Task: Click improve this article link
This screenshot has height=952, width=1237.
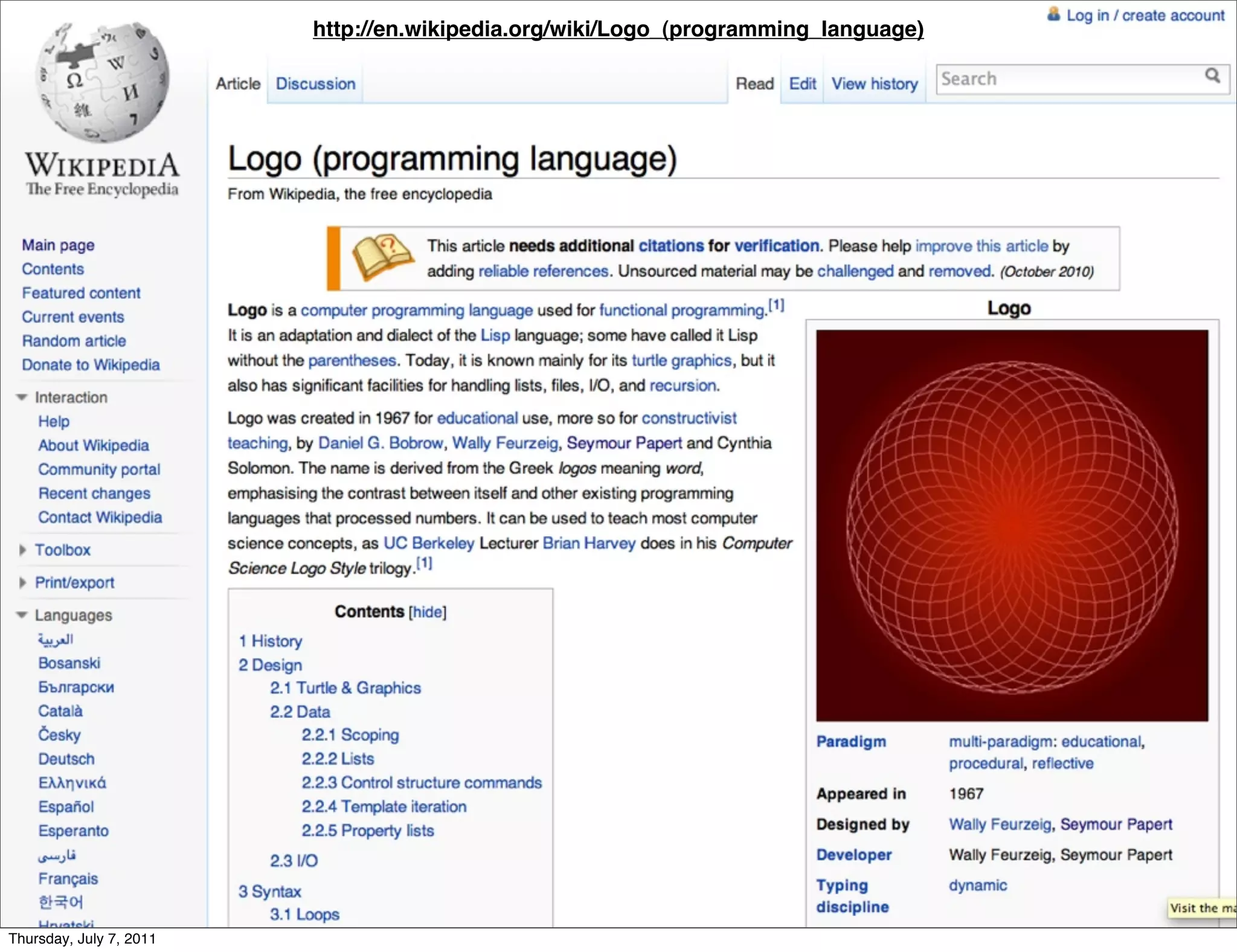Action: (982, 246)
